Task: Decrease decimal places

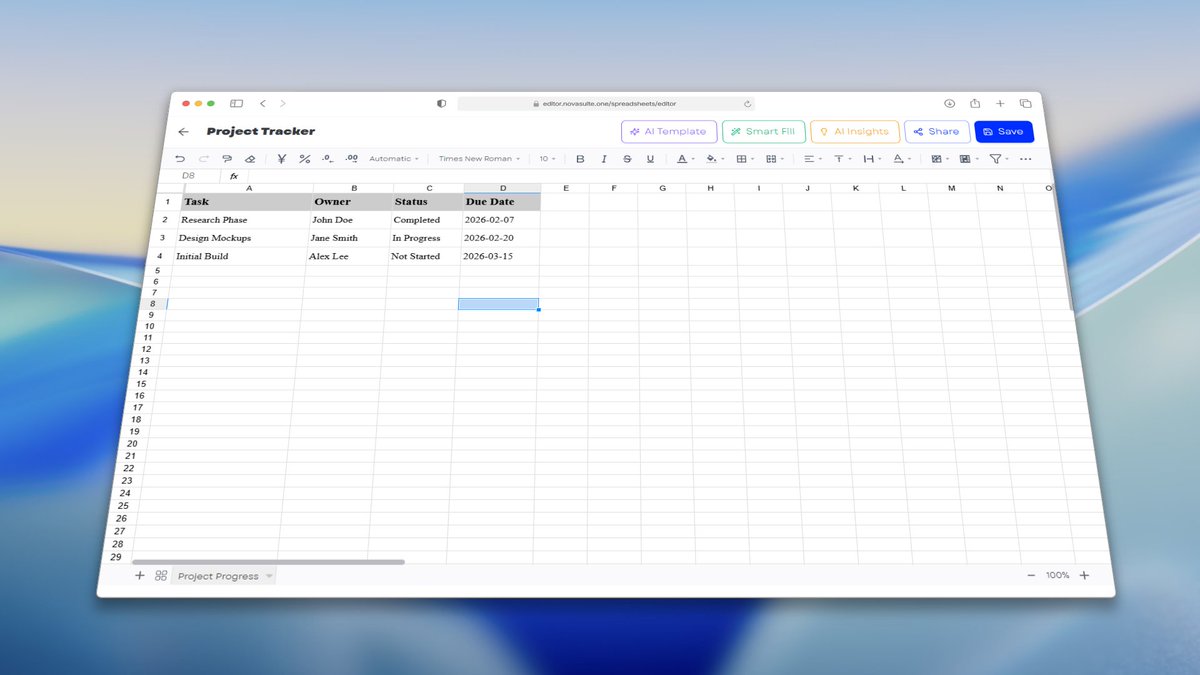Action: (x=328, y=158)
